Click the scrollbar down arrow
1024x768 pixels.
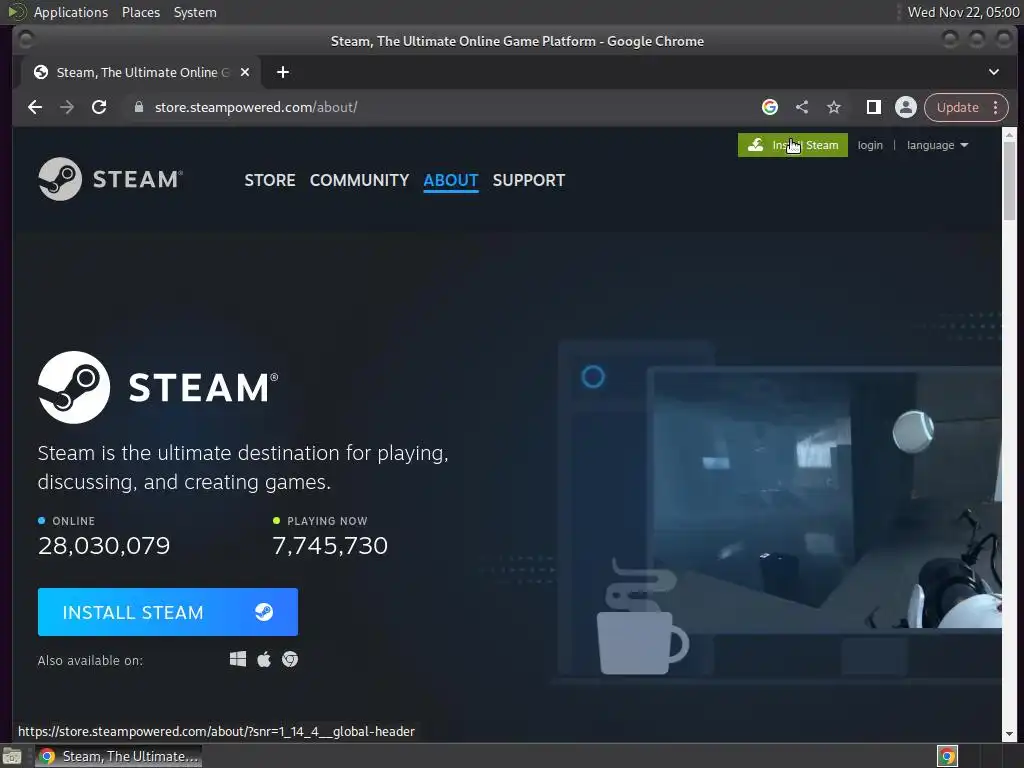click(1009, 734)
